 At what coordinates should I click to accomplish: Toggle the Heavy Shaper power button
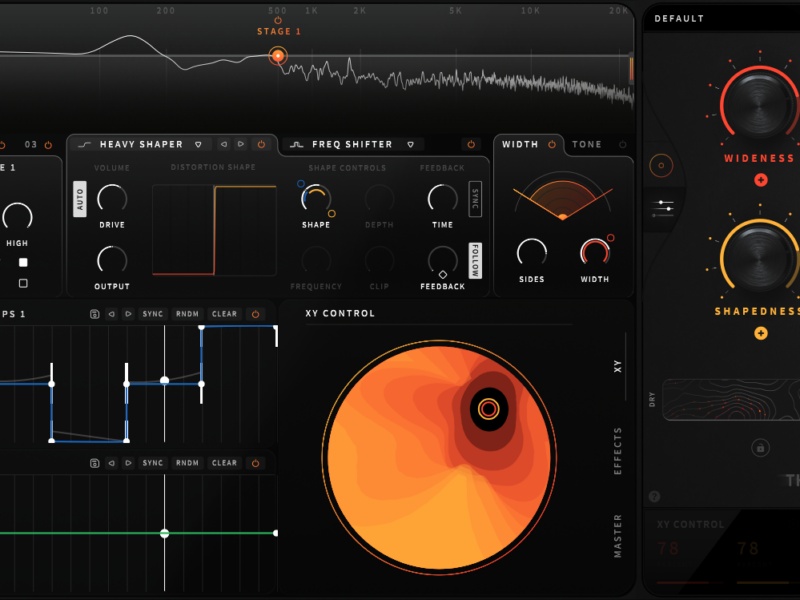click(261, 145)
